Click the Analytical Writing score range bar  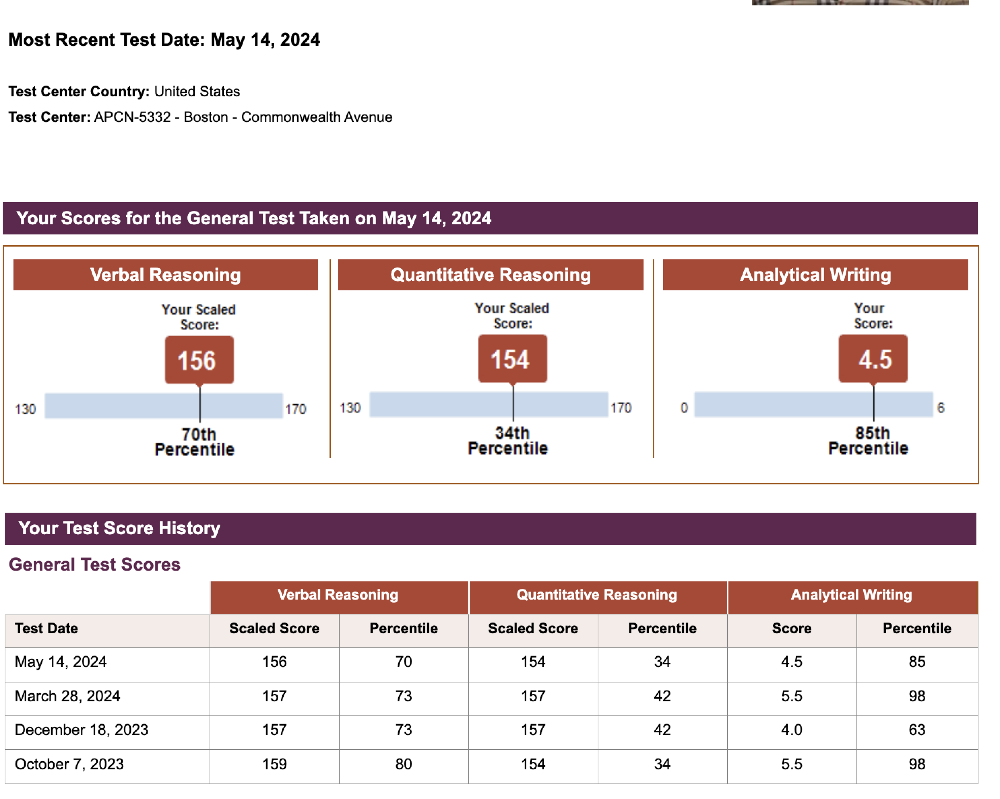click(813, 405)
